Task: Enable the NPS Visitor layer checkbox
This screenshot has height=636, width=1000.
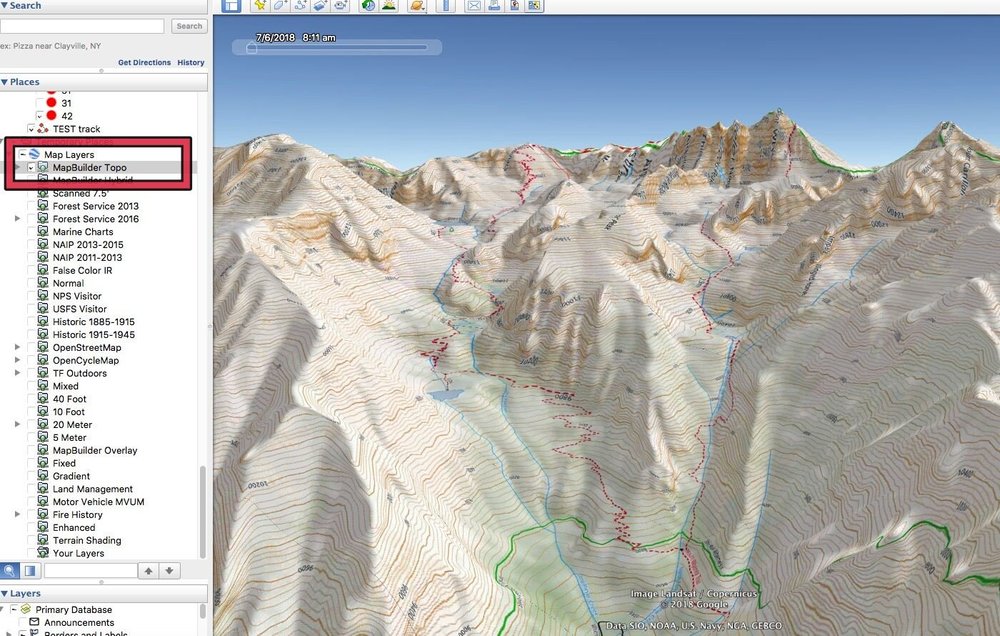Action: click(x=31, y=296)
